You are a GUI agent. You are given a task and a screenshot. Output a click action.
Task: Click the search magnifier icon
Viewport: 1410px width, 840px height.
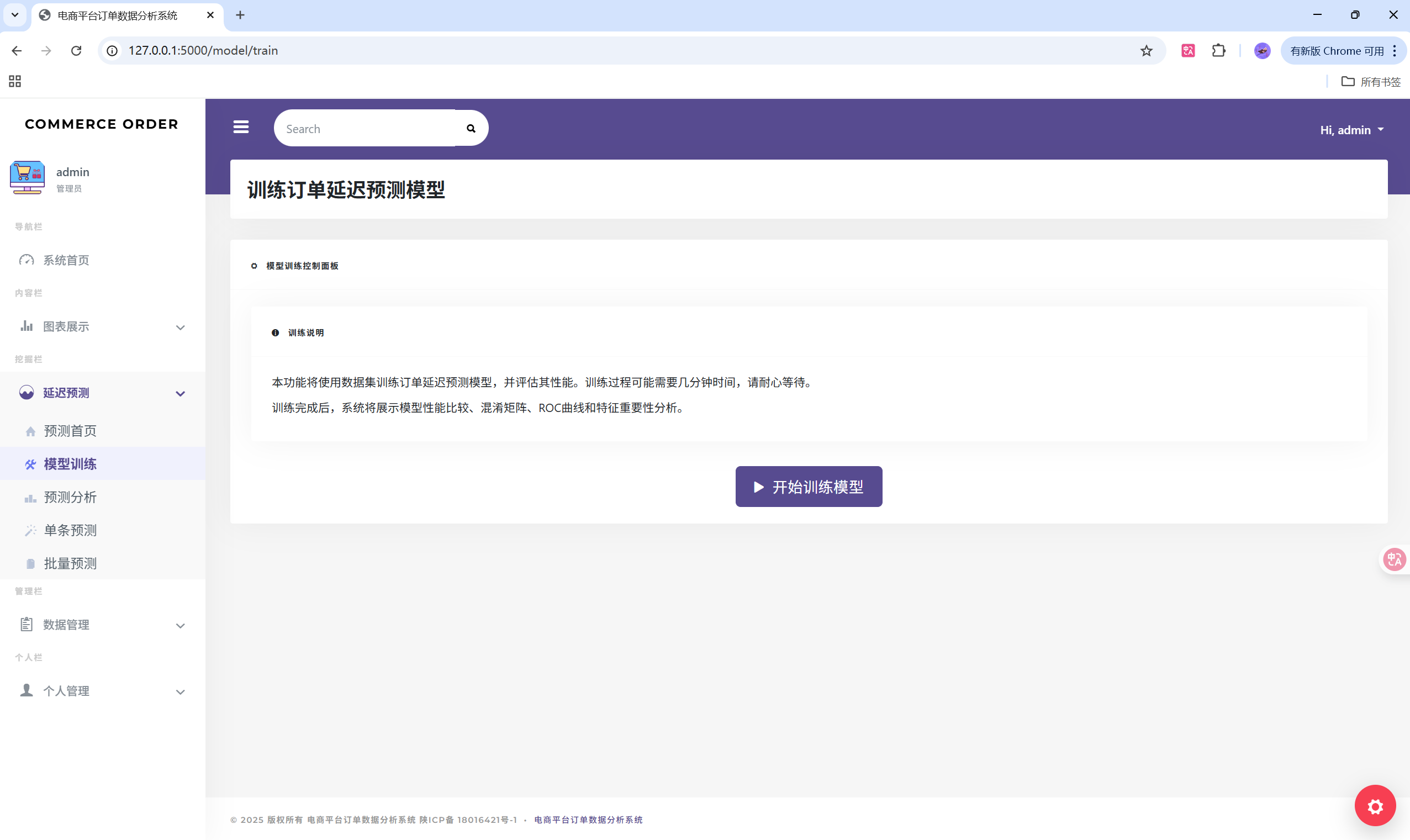point(471,129)
